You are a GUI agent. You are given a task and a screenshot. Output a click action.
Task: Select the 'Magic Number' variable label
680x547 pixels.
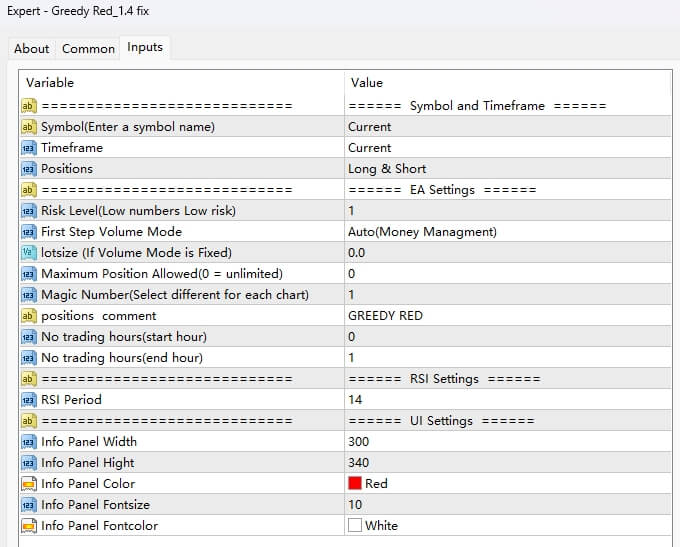175,295
